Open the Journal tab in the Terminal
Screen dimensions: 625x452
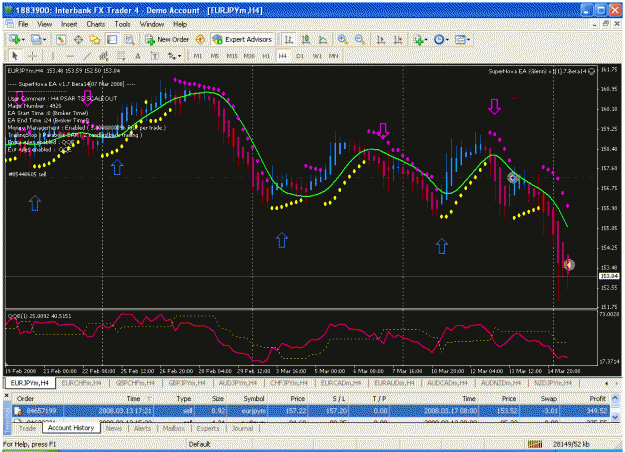pos(242,428)
